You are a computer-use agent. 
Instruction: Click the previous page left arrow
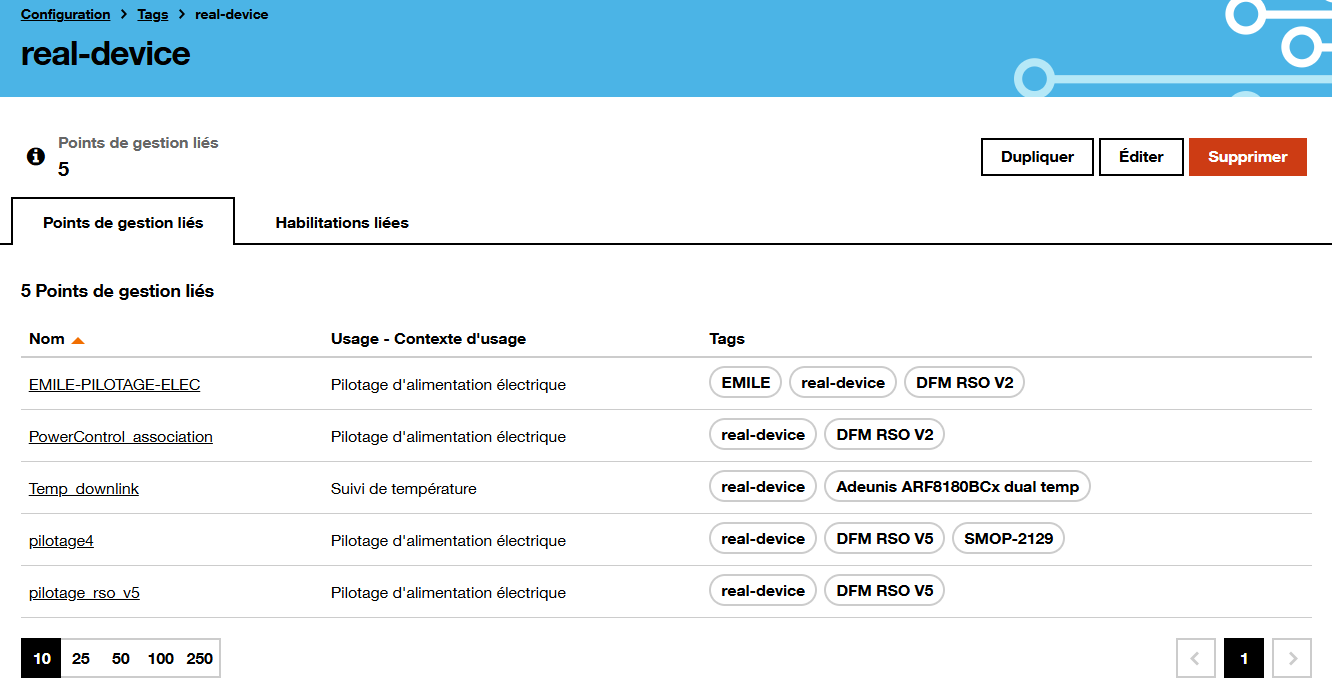1196,658
